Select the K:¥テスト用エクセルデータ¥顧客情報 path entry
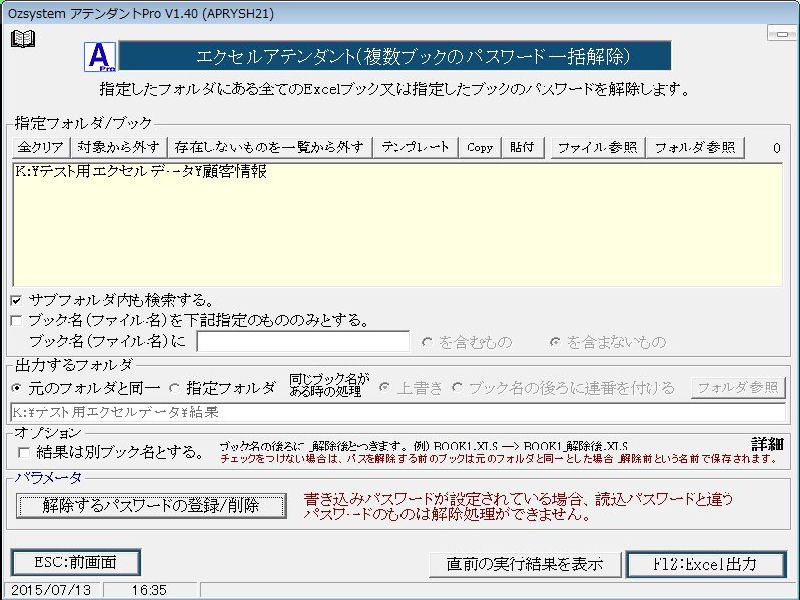This screenshot has width=800, height=600. click(141, 172)
